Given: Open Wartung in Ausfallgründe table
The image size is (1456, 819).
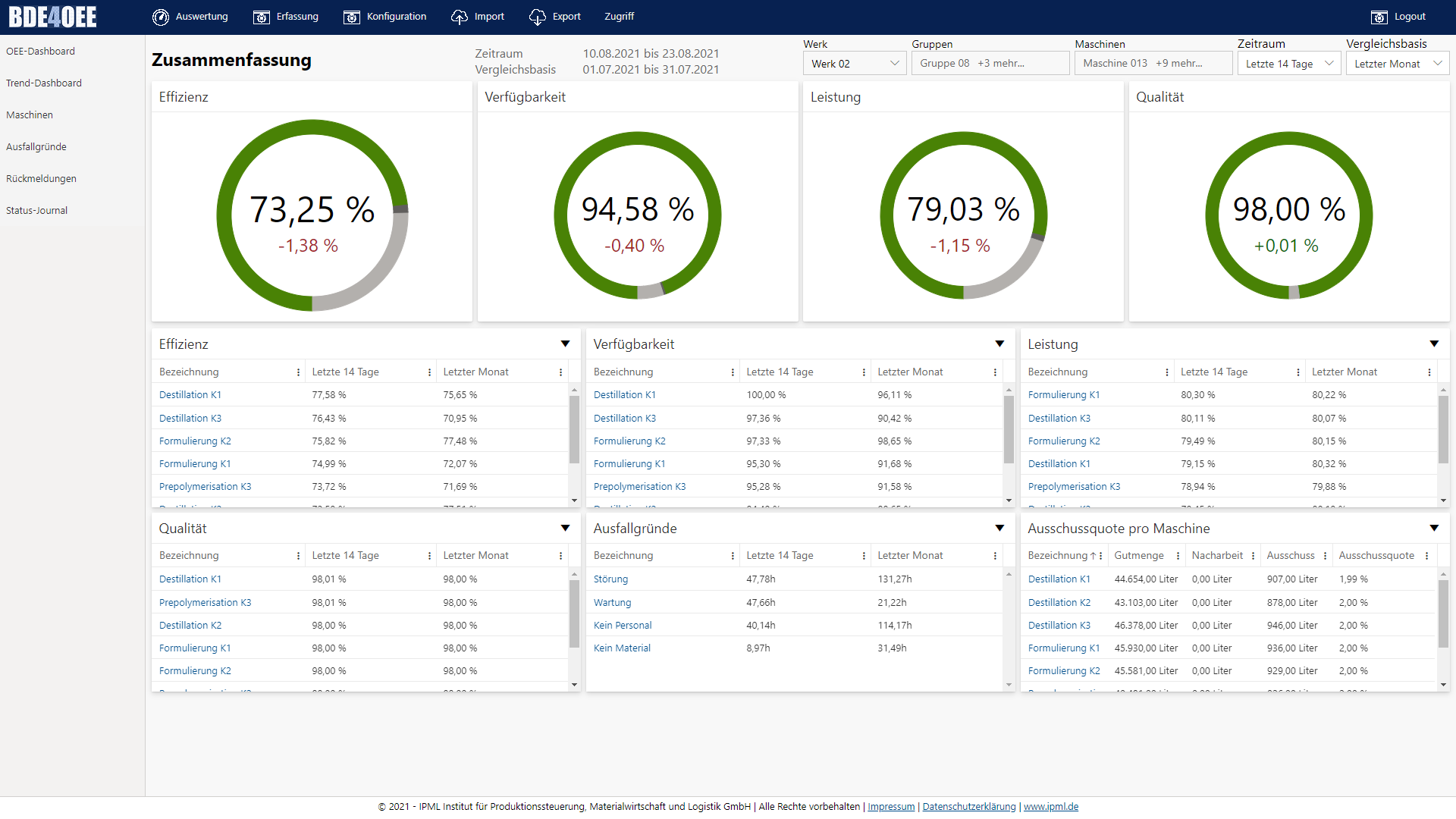Looking at the screenshot, I should [612, 603].
